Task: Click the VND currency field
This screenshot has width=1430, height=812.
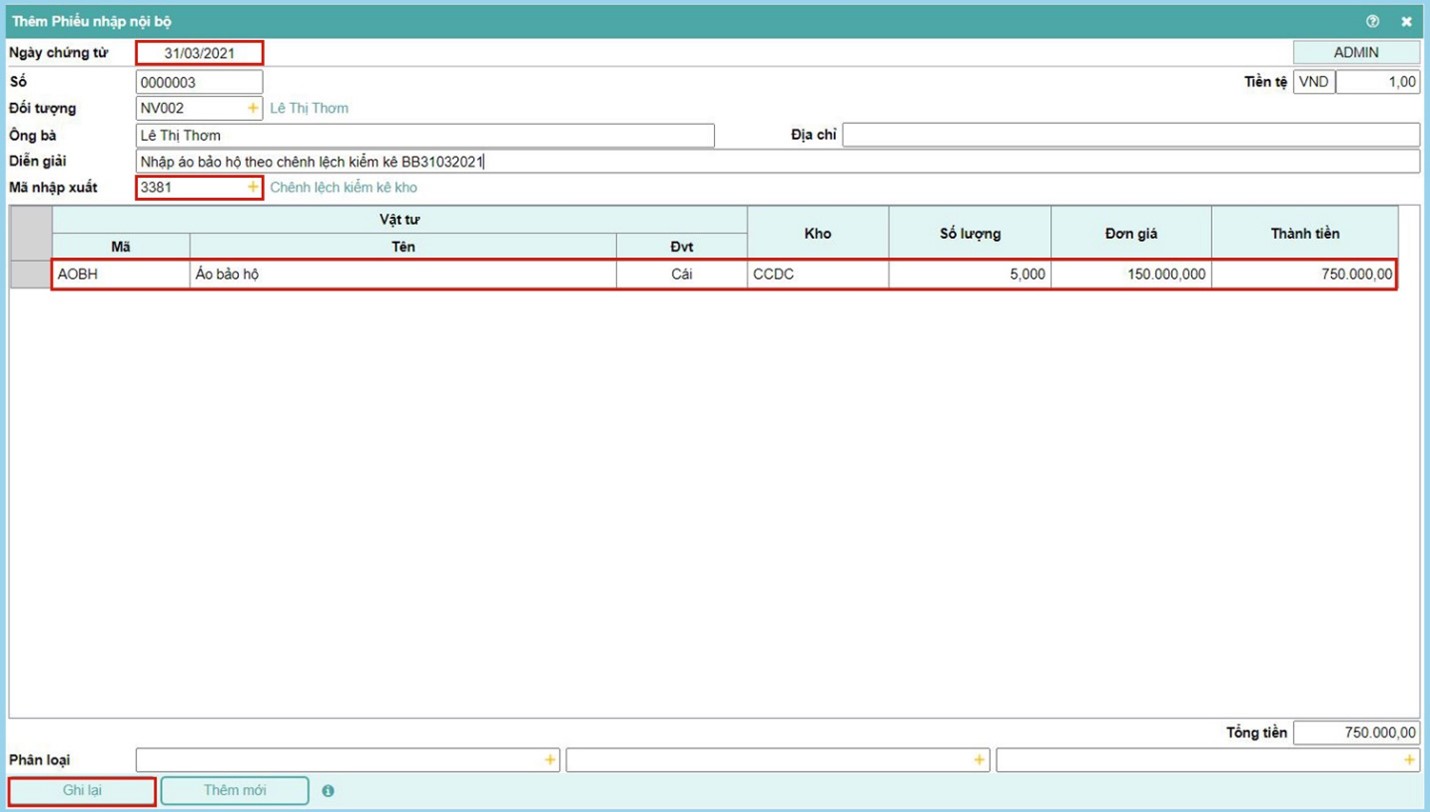Action: (x=1314, y=82)
